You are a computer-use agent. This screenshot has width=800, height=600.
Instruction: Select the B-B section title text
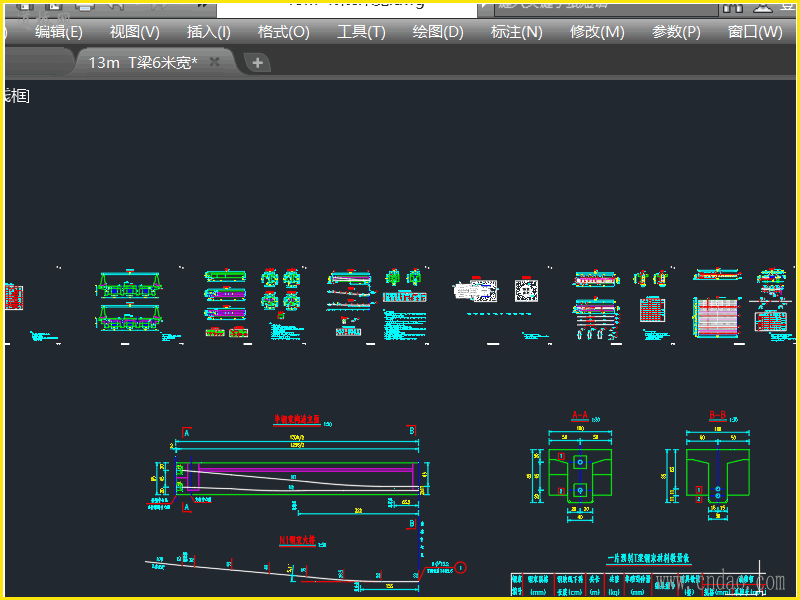(718, 416)
